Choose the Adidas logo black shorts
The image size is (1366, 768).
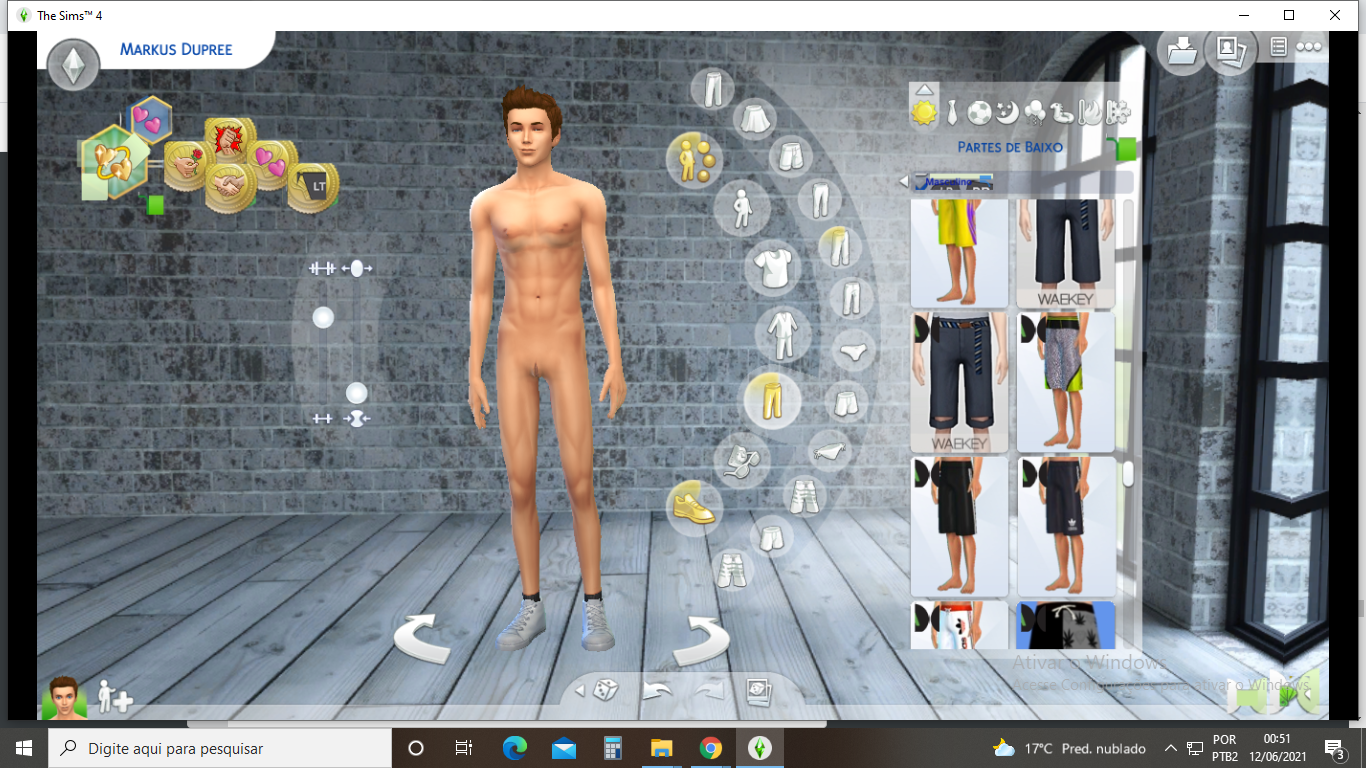pos(1066,526)
